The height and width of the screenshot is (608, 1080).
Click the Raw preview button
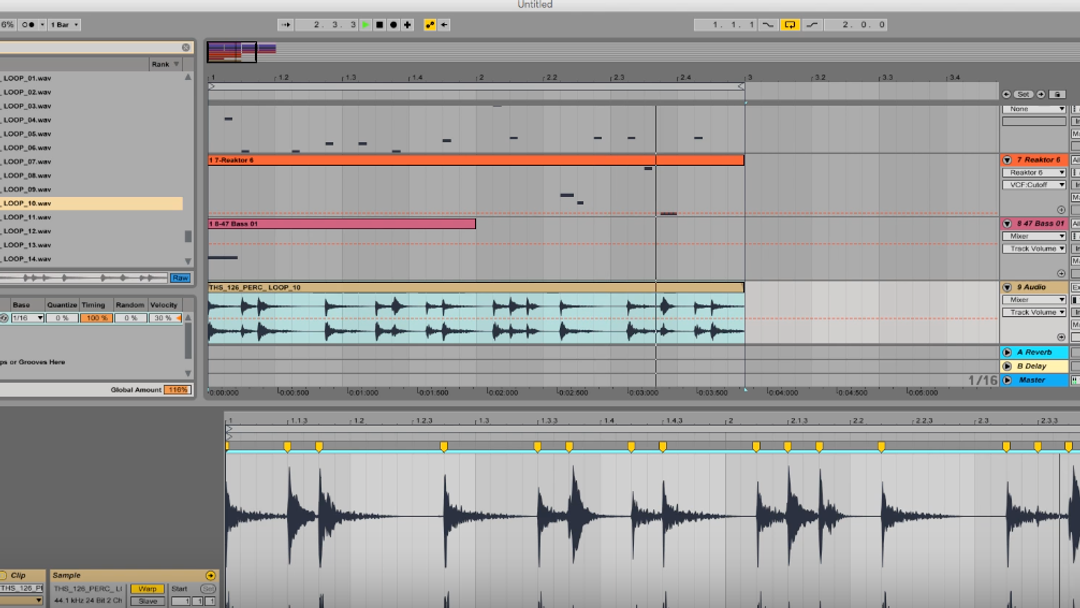click(x=180, y=278)
